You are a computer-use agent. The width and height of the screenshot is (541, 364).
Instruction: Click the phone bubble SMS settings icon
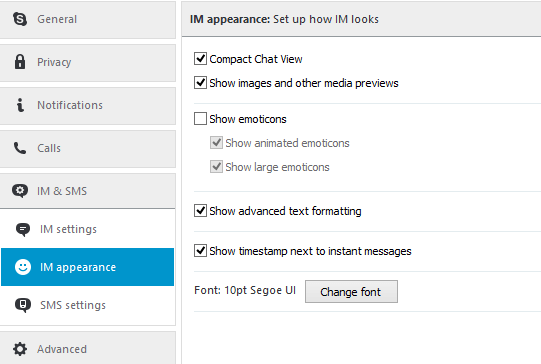[x=23, y=305]
